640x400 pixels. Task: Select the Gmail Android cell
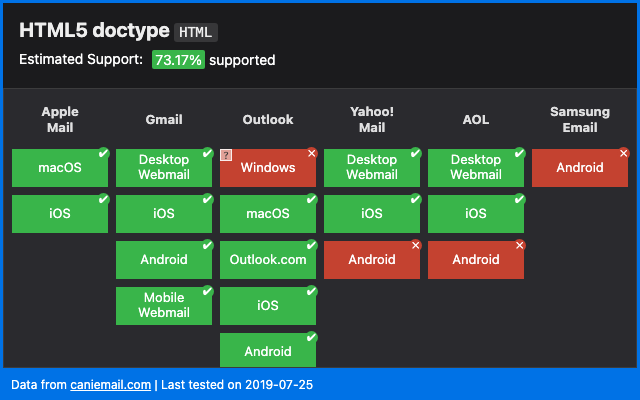tap(163, 260)
